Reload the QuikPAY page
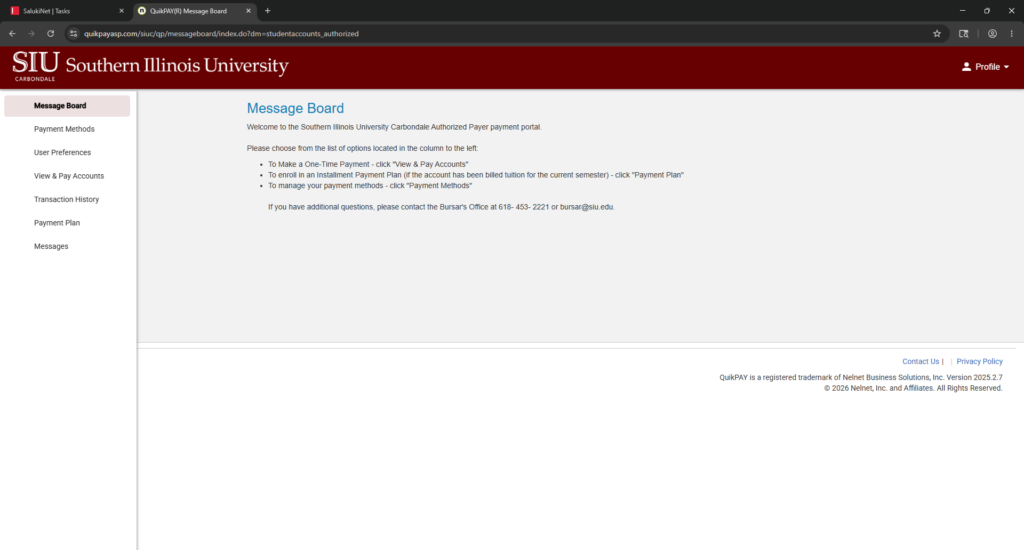Viewport: 1024px width, 550px height. pos(50,33)
